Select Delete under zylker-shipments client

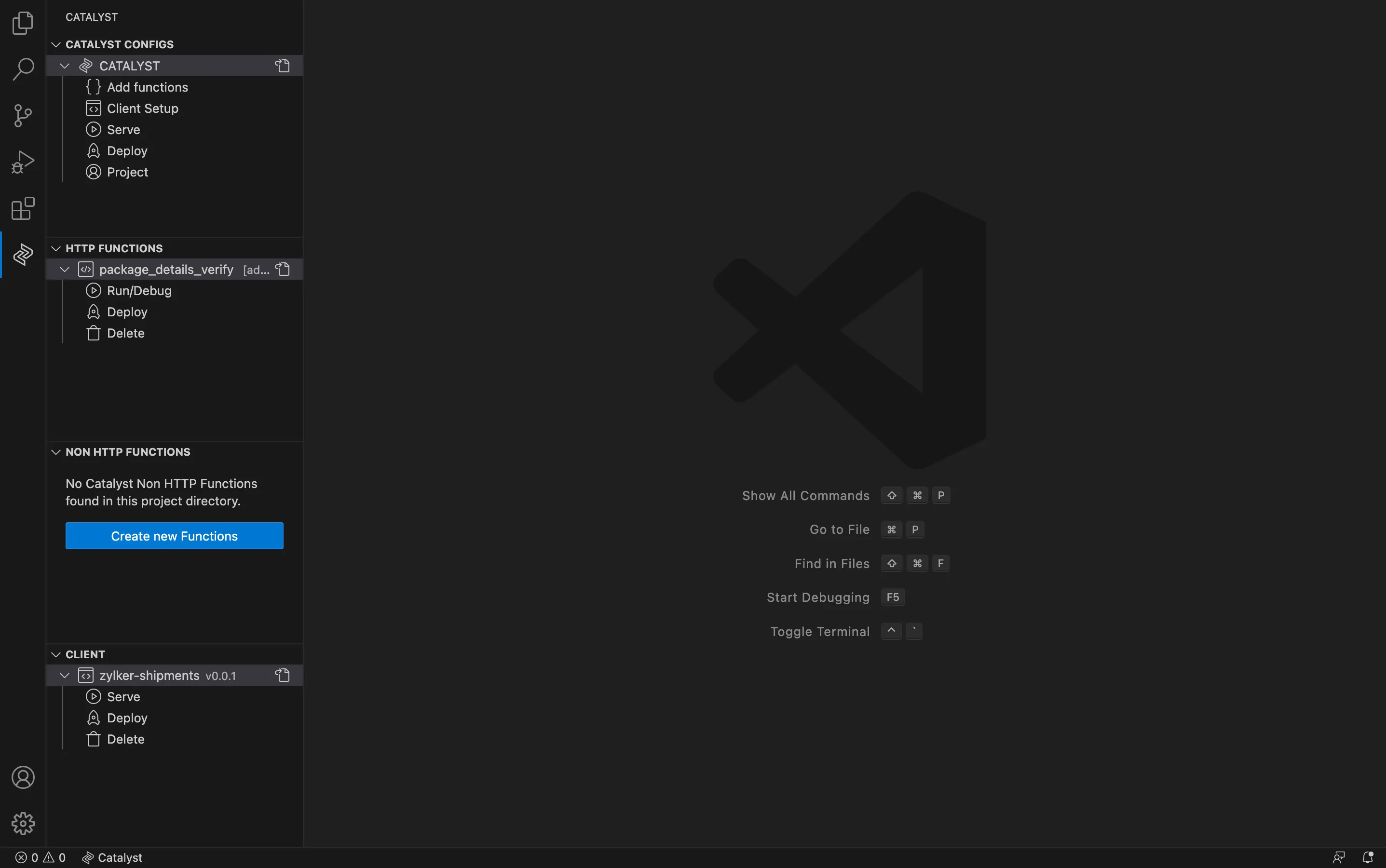click(x=175, y=739)
